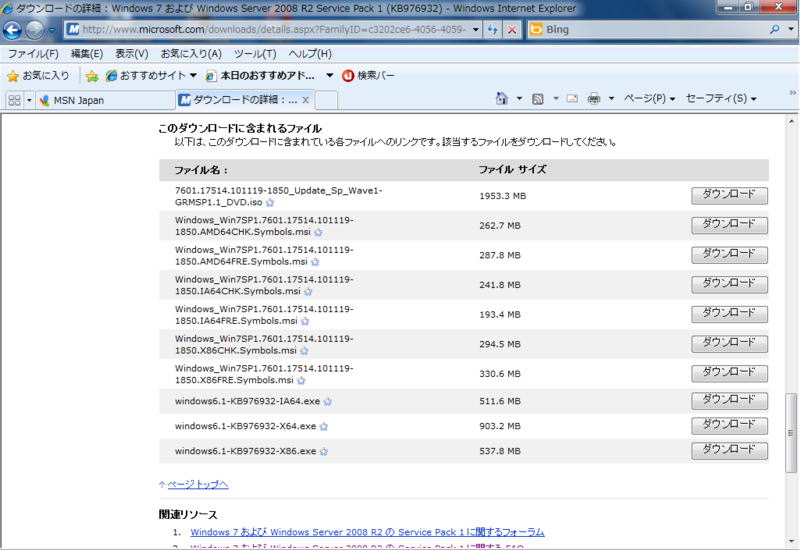Open the 編集(E) menu

click(x=87, y=54)
